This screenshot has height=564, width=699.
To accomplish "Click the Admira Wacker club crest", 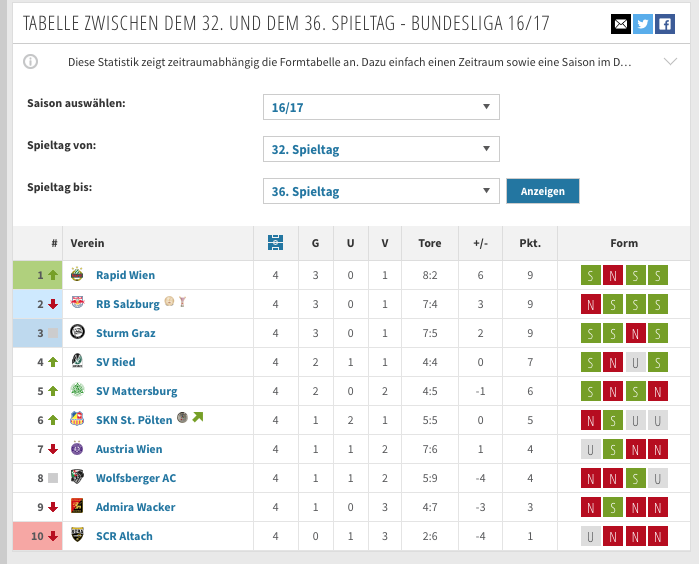I will [x=77, y=506].
